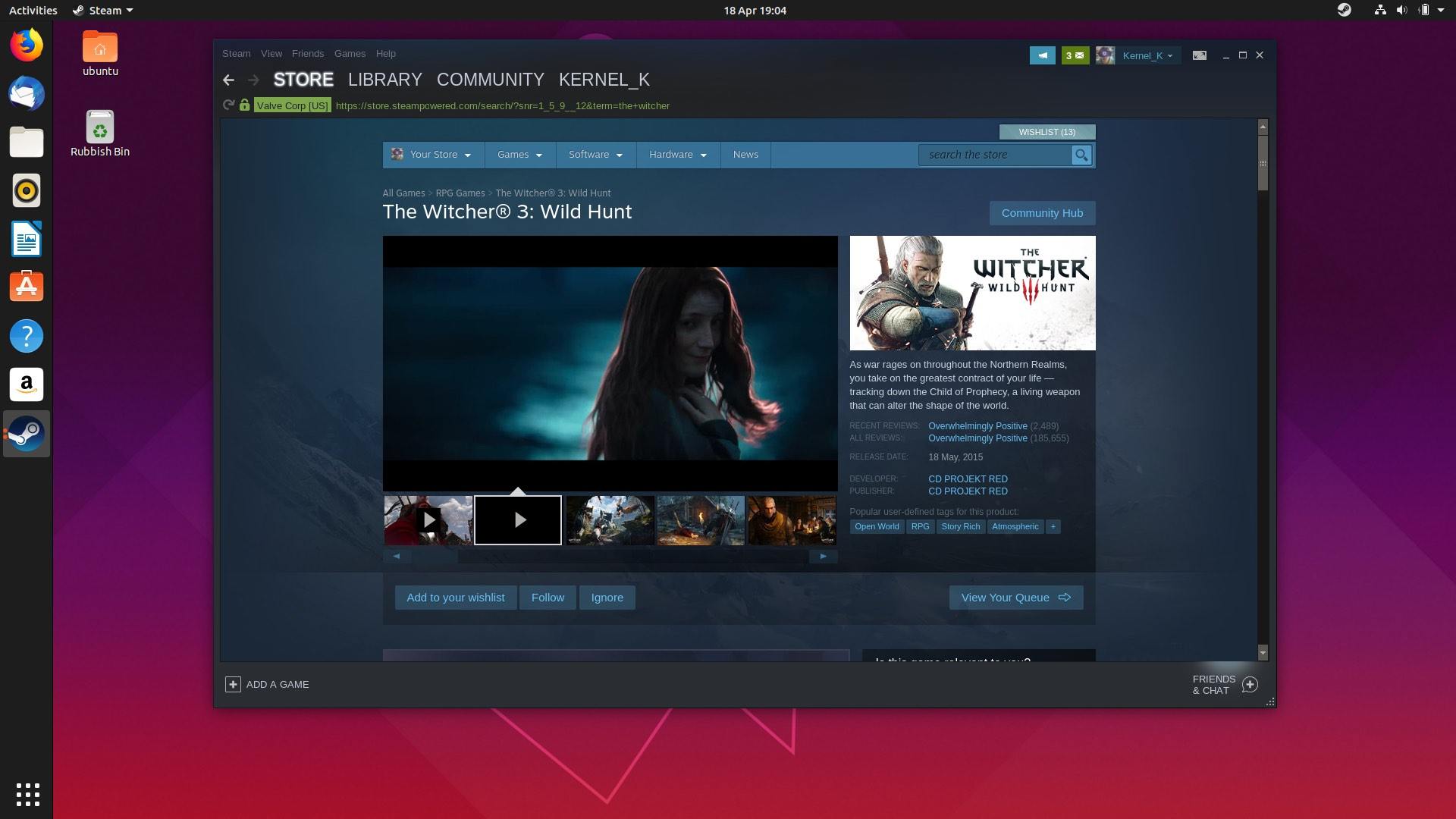
Task: Click the Ignore button for this game
Action: [x=607, y=597]
